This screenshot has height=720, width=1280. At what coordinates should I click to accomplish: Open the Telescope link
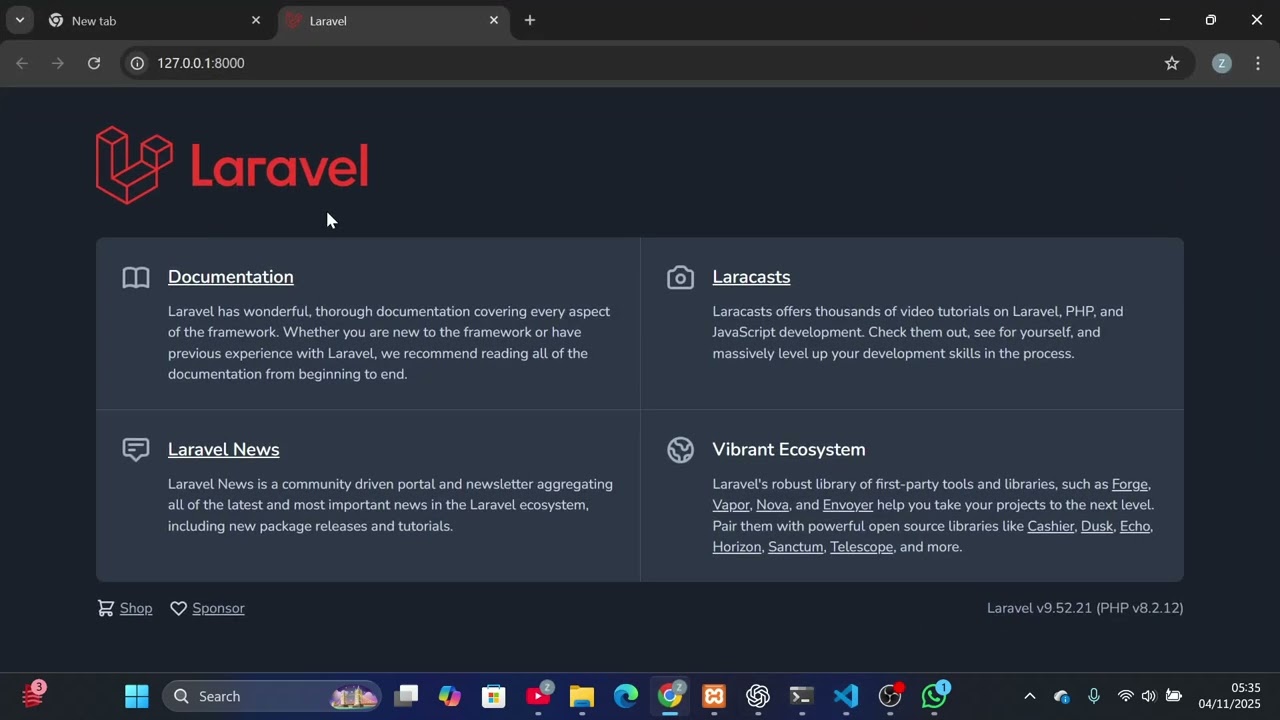(x=861, y=547)
